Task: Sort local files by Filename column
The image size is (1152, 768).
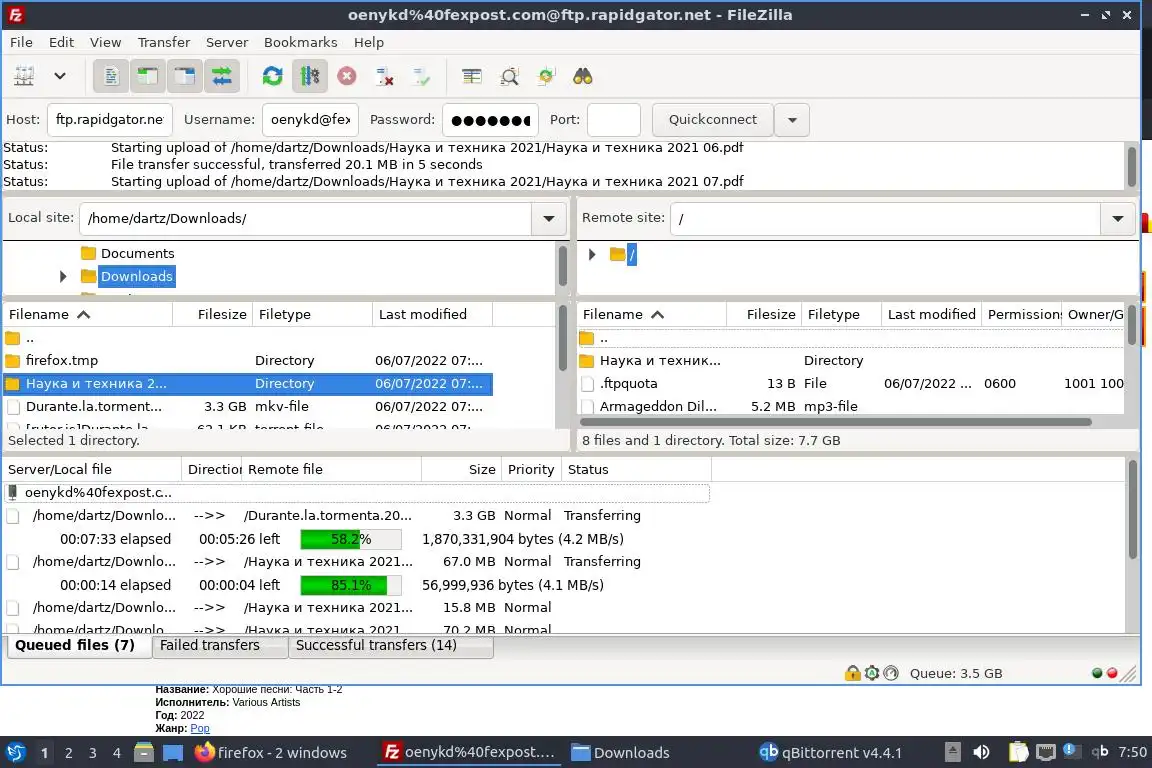Action: coord(87,314)
